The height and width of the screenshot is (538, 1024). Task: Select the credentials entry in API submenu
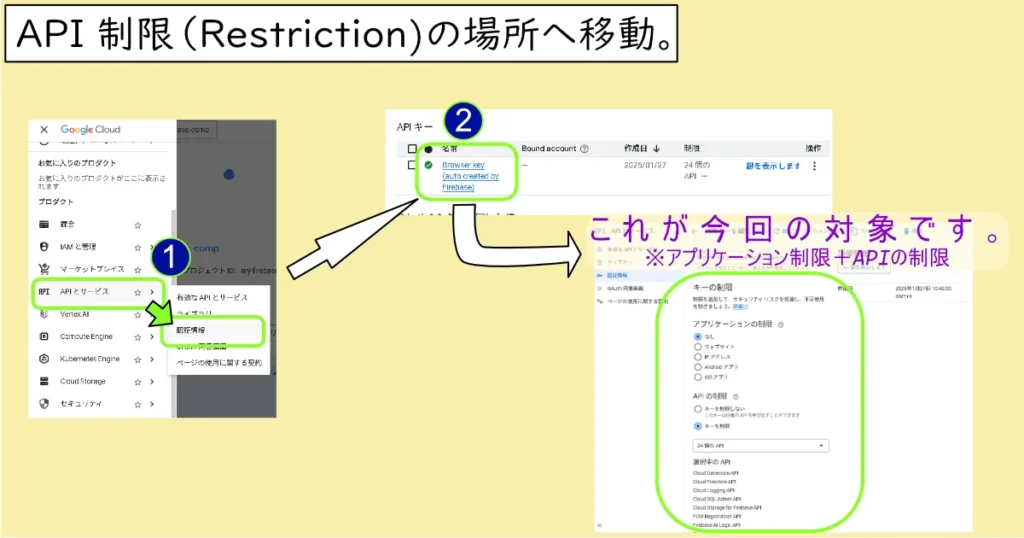[x=191, y=330]
